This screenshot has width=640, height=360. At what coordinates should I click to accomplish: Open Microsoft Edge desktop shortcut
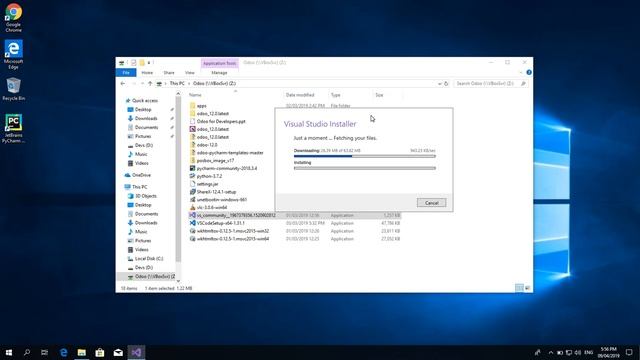(x=13, y=54)
